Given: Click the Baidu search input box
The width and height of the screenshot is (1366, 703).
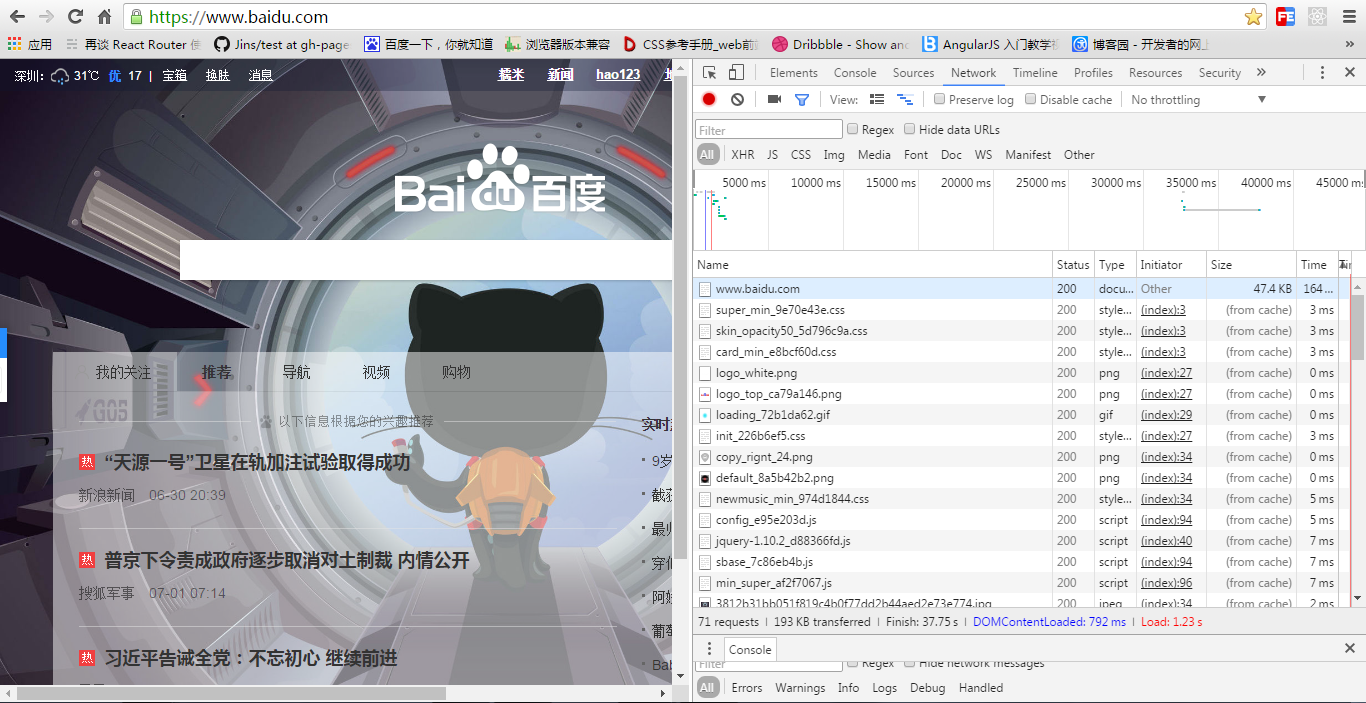Looking at the screenshot, I should tap(426, 260).
